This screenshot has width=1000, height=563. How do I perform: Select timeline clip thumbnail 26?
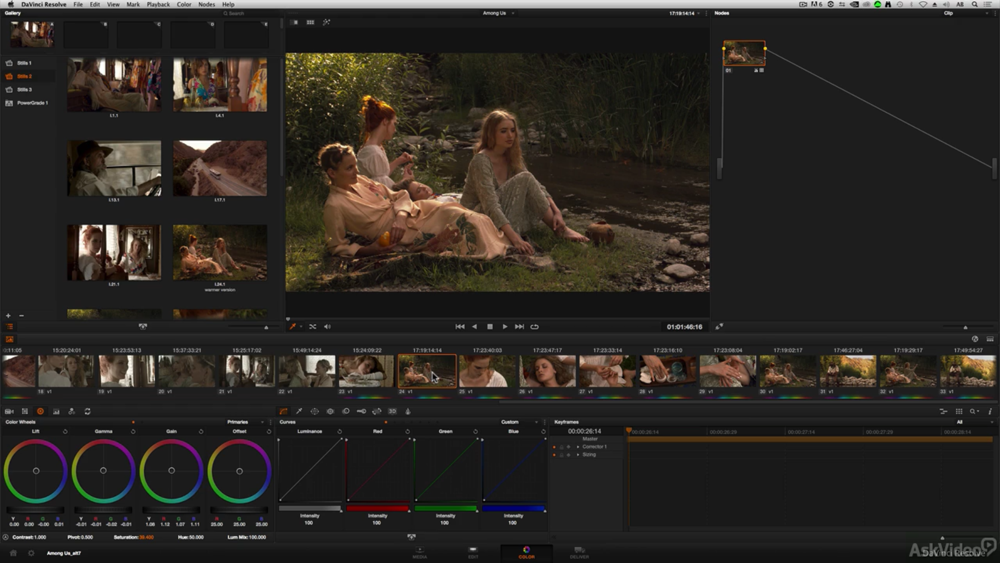(547, 371)
